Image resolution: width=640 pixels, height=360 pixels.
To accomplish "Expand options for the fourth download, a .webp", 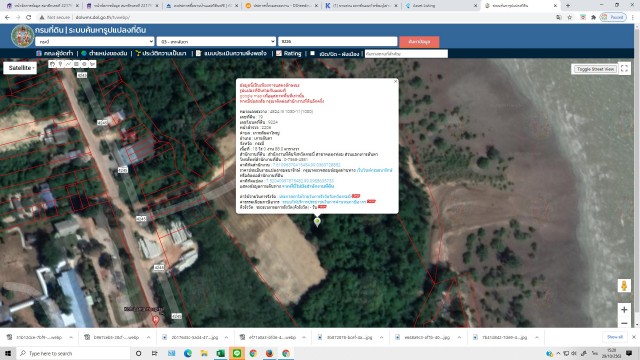I will (x=304, y=338).
